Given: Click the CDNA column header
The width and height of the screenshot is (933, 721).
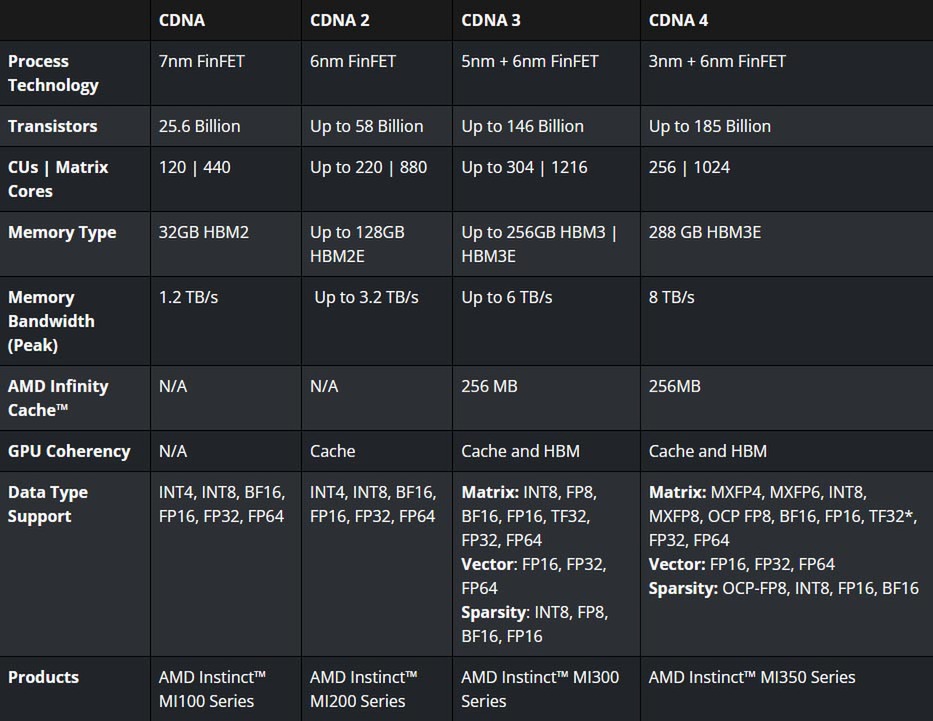Looking at the screenshot, I should (x=182, y=20).
